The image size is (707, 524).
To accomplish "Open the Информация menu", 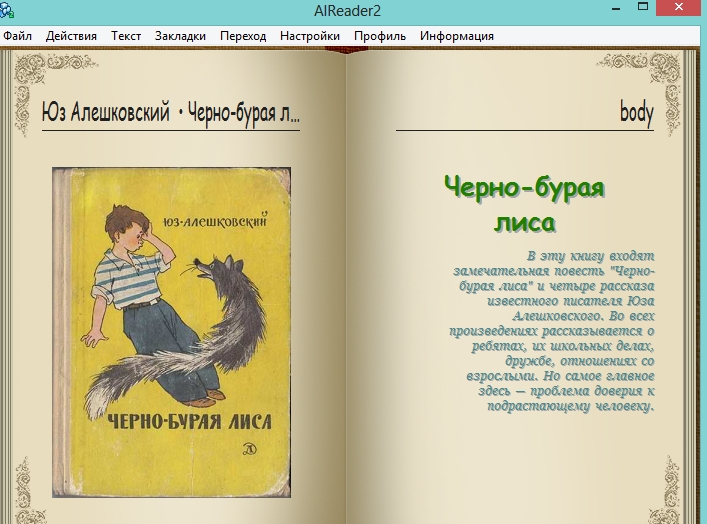I will (457, 36).
